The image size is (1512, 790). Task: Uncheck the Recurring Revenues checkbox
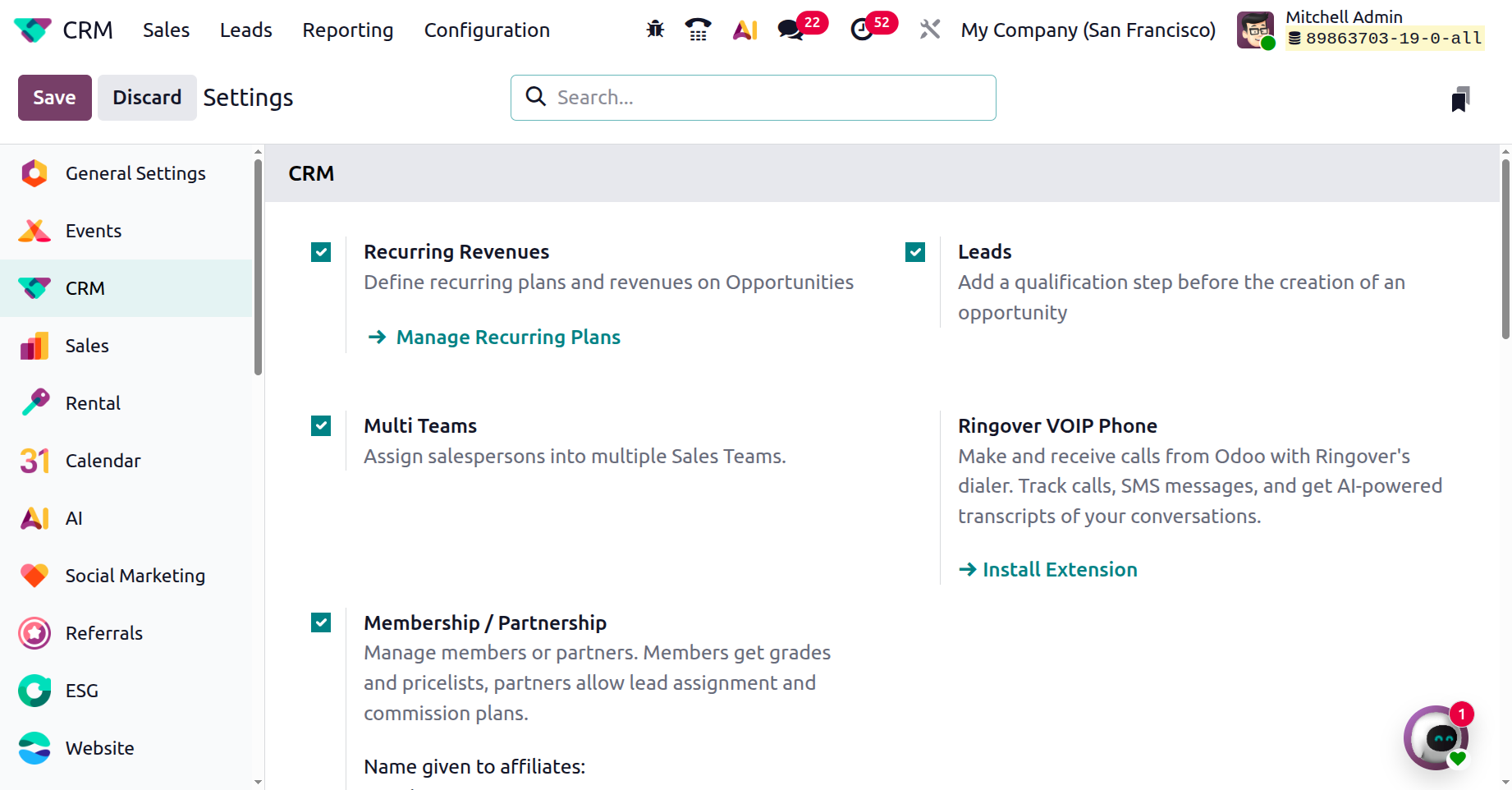click(321, 252)
